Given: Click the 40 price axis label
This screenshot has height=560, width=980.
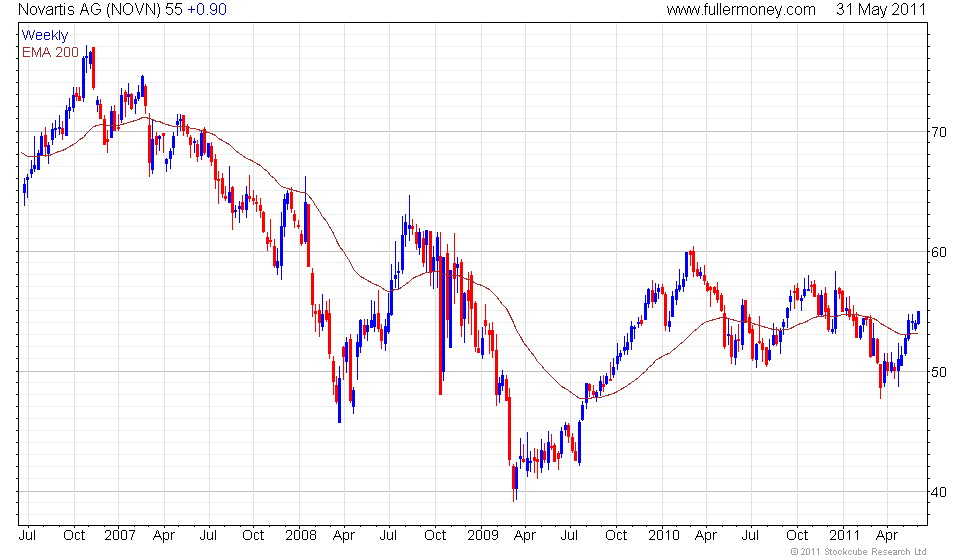Looking at the screenshot, I should tap(938, 492).
